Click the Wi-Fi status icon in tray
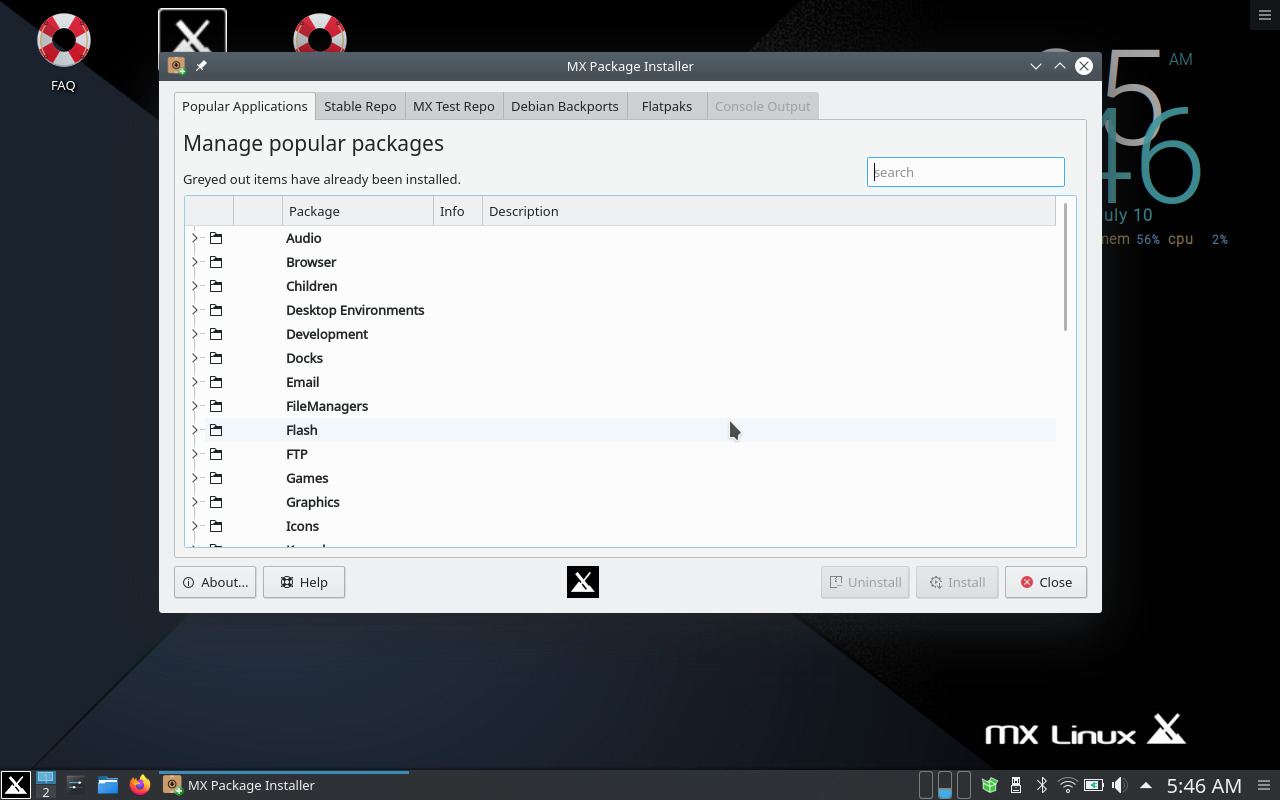This screenshot has height=800, width=1280. tap(1067, 784)
